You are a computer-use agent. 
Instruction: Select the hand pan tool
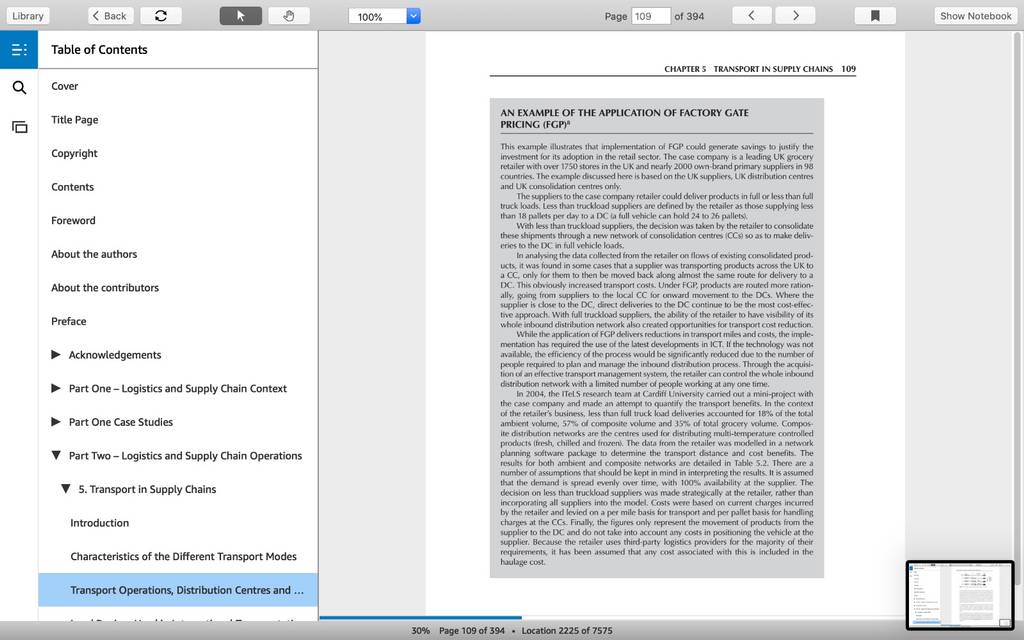[x=289, y=16]
